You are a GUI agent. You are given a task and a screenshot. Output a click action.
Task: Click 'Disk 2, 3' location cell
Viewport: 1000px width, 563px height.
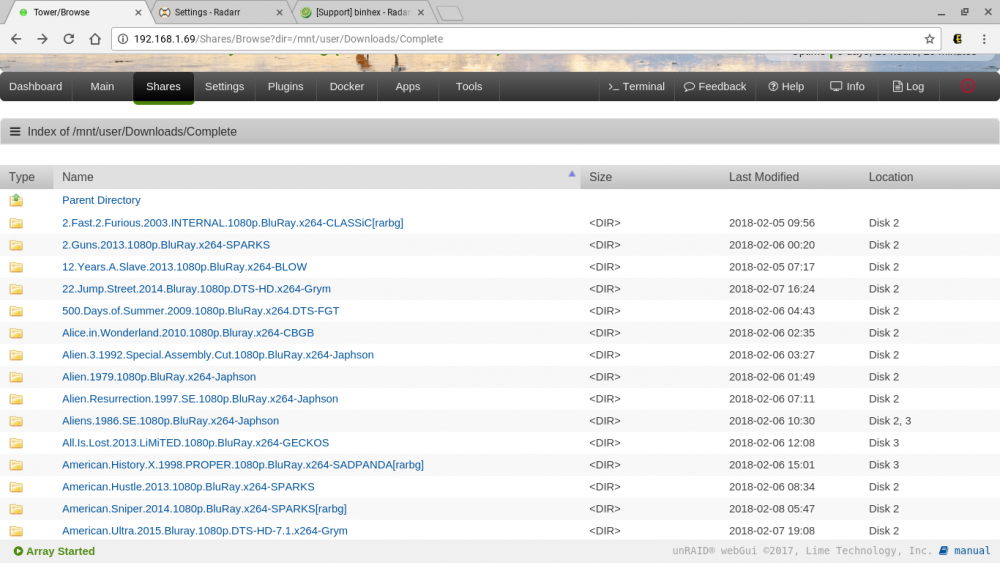point(890,421)
